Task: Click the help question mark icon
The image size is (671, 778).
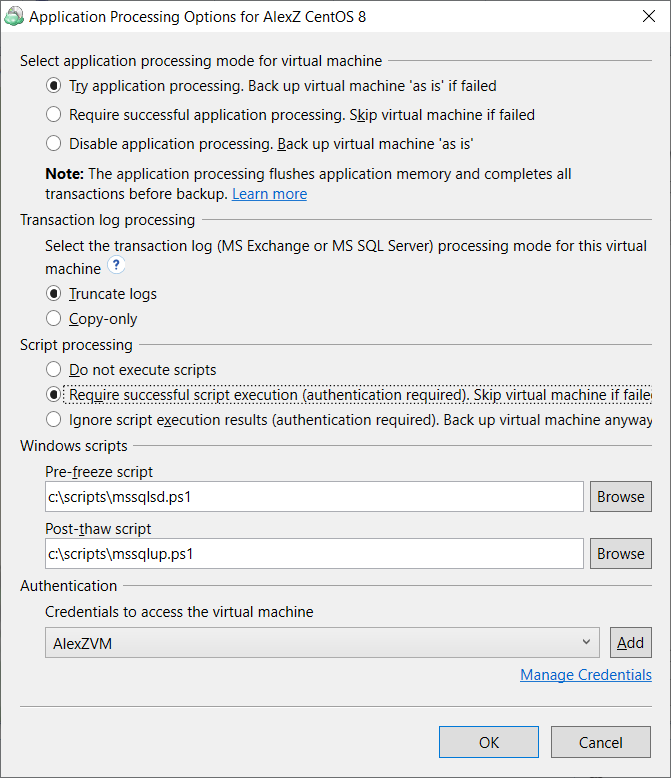Action: (117, 266)
